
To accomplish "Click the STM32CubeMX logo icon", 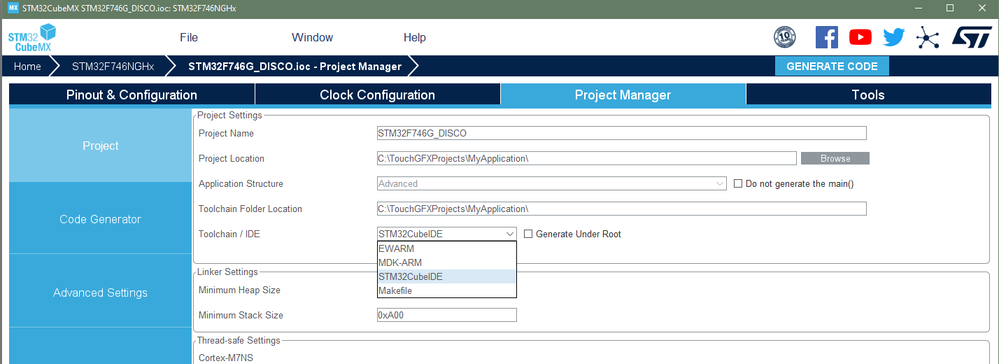I will pyautogui.click(x=32, y=38).
